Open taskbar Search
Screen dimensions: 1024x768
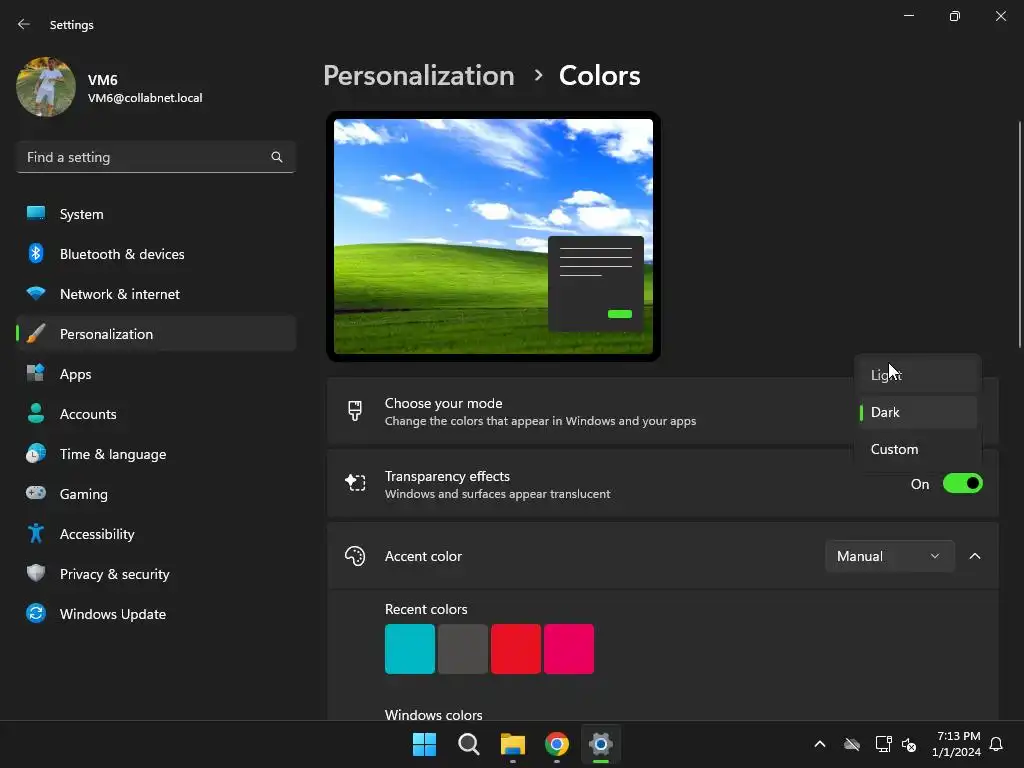469,744
